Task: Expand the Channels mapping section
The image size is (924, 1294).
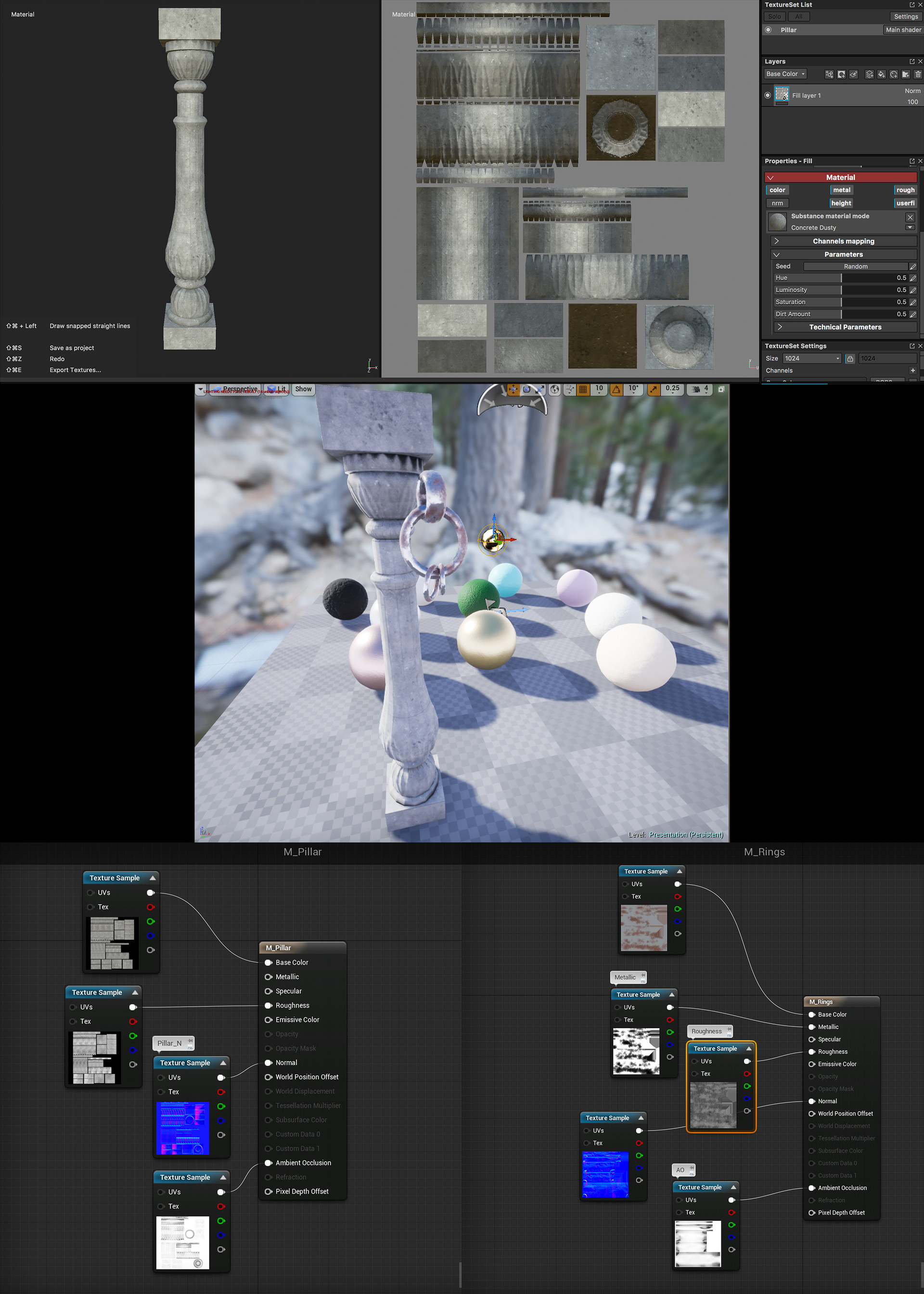Action: (843, 241)
